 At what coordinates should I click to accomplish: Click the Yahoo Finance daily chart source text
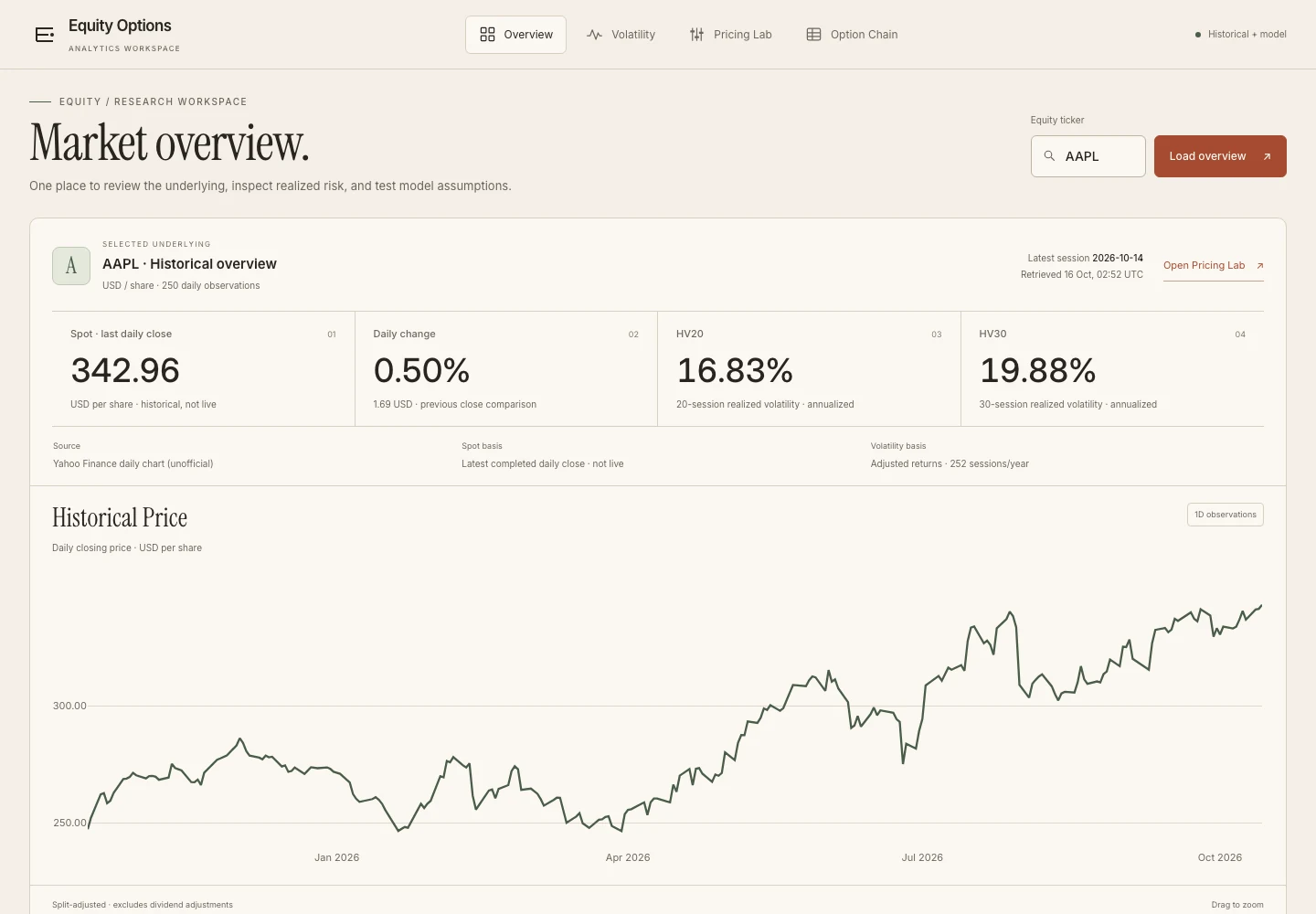coord(133,463)
